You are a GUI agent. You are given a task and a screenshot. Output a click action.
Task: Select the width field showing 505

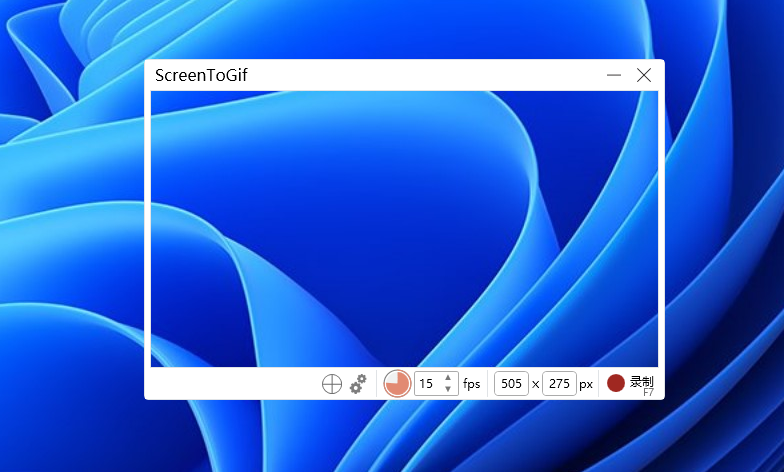(x=511, y=384)
